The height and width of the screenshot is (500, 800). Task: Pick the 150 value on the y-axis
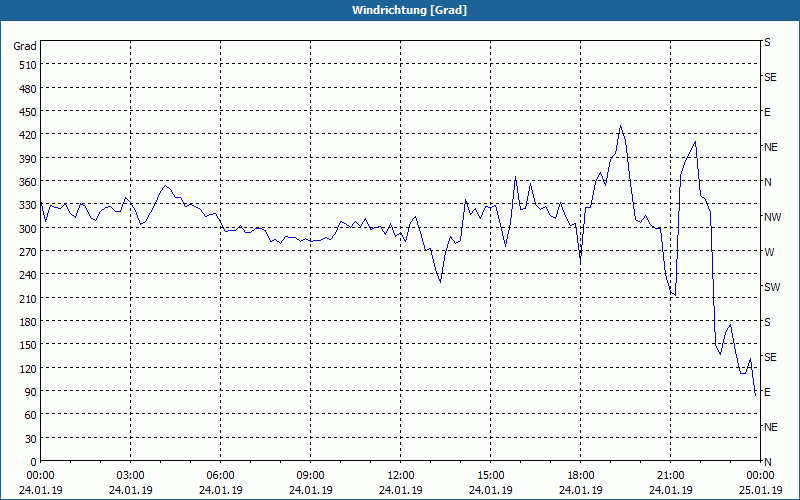[28, 345]
